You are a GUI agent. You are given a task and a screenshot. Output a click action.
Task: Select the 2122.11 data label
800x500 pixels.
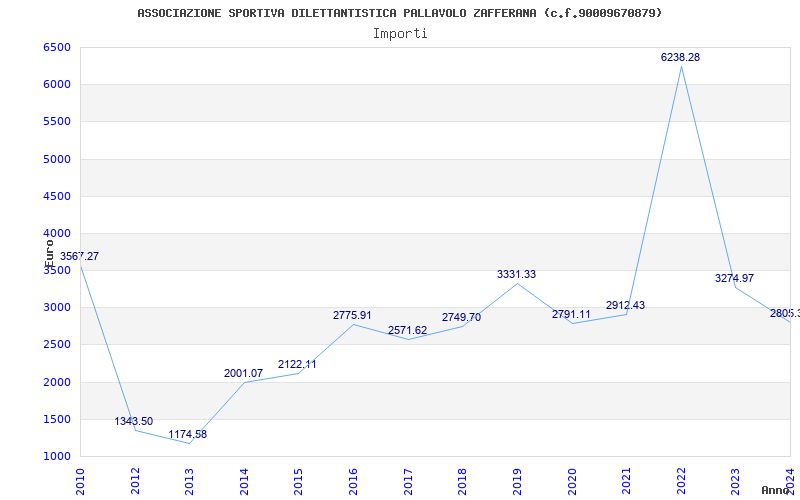pyautogui.click(x=297, y=364)
